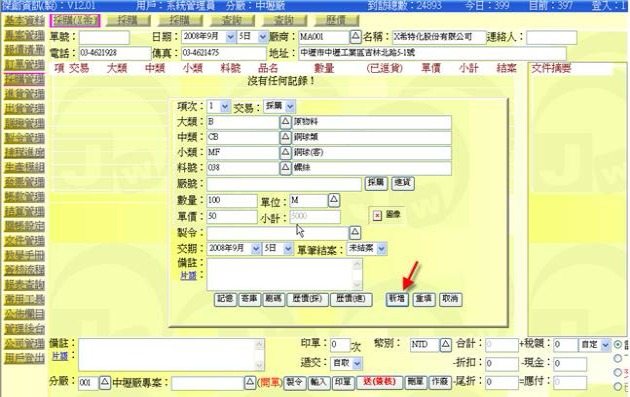
Task: Open the 單位 lookup triangle beside M
Action: coord(334,200)
